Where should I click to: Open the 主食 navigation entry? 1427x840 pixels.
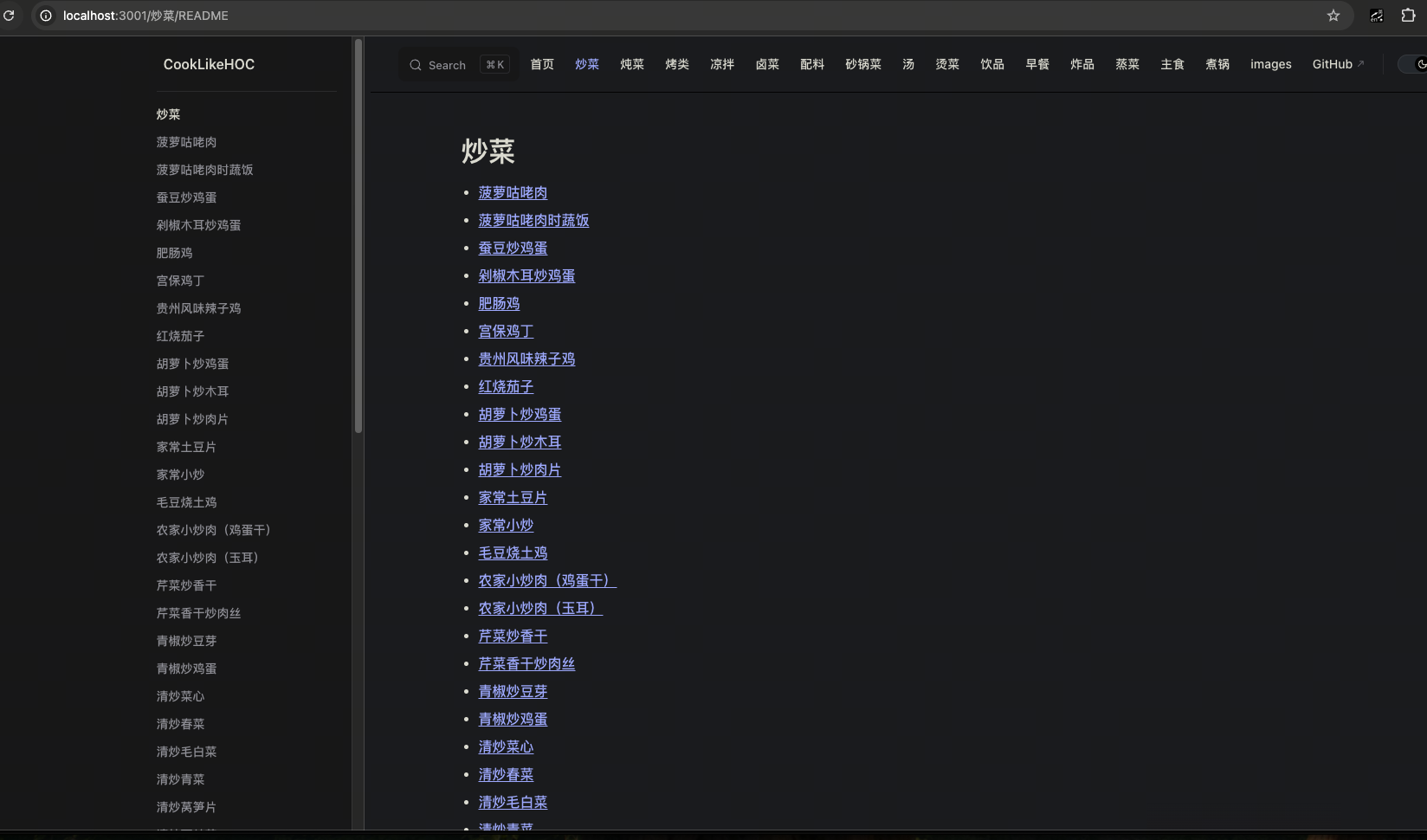[x=1172, y=64]
